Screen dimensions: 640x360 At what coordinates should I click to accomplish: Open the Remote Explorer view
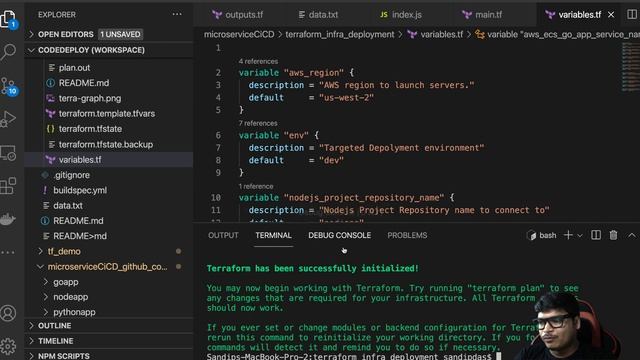click(8, 153)
